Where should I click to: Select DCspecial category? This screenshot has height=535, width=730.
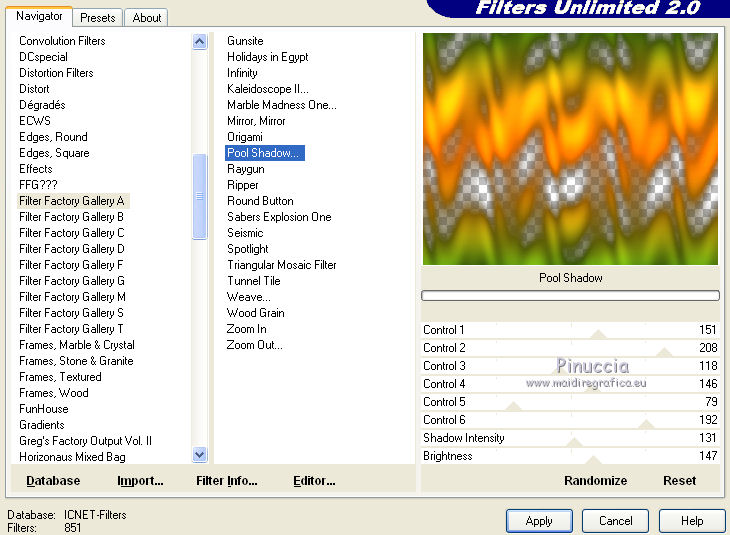click(43, 57)
